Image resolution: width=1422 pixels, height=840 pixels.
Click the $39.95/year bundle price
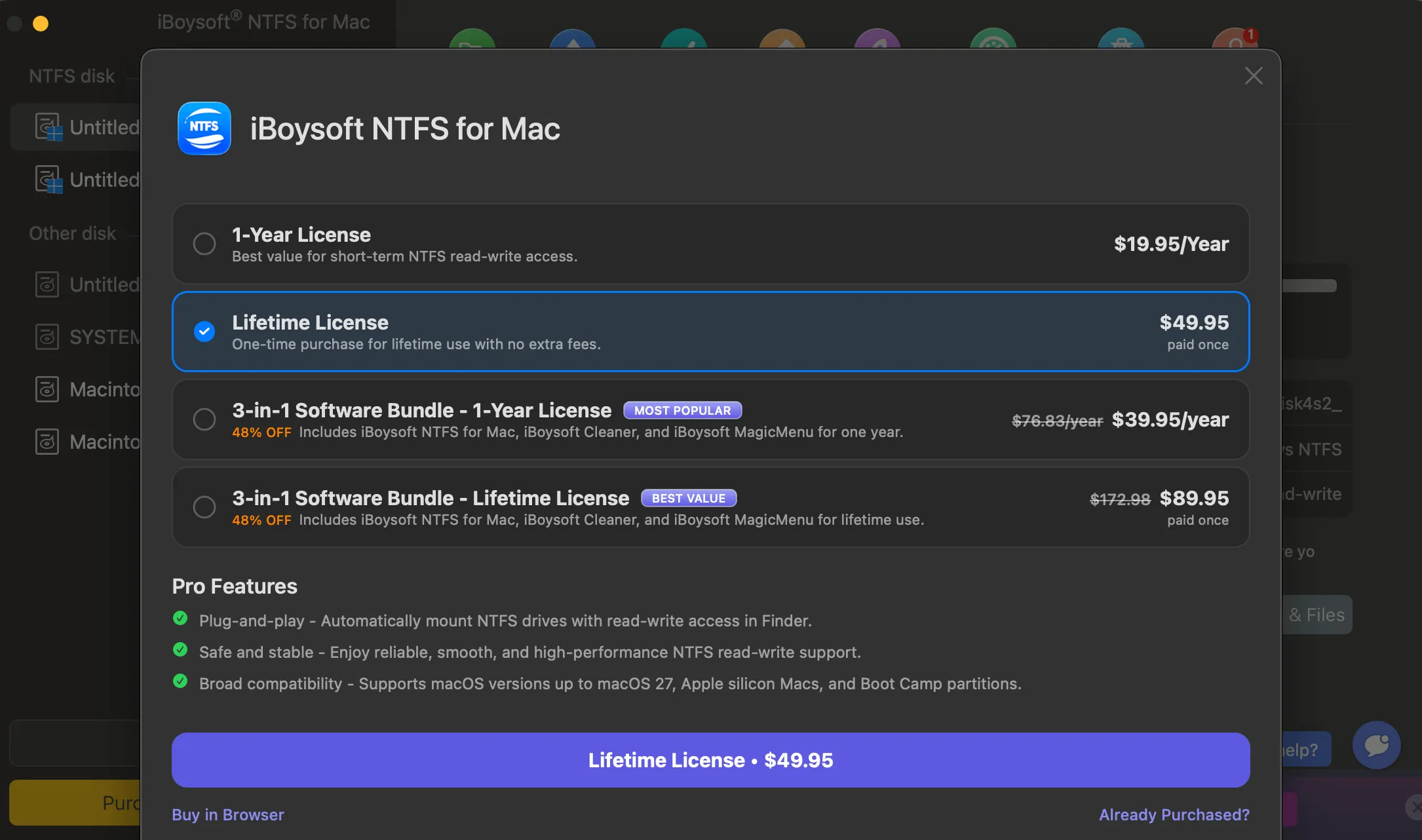(x=1170, y=419)
